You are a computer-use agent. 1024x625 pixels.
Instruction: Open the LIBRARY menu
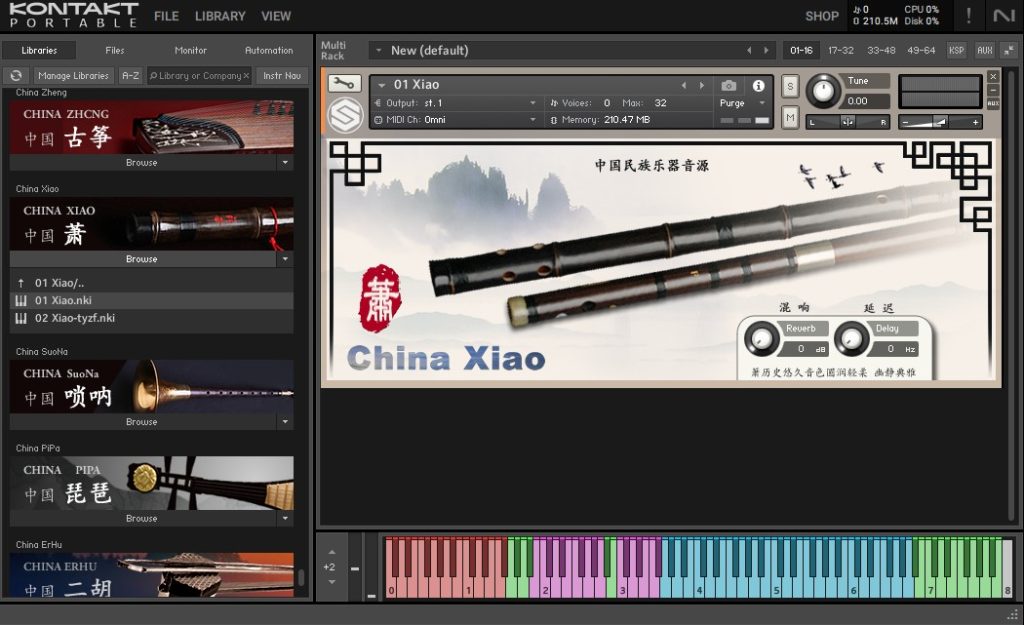coord(220,16)
